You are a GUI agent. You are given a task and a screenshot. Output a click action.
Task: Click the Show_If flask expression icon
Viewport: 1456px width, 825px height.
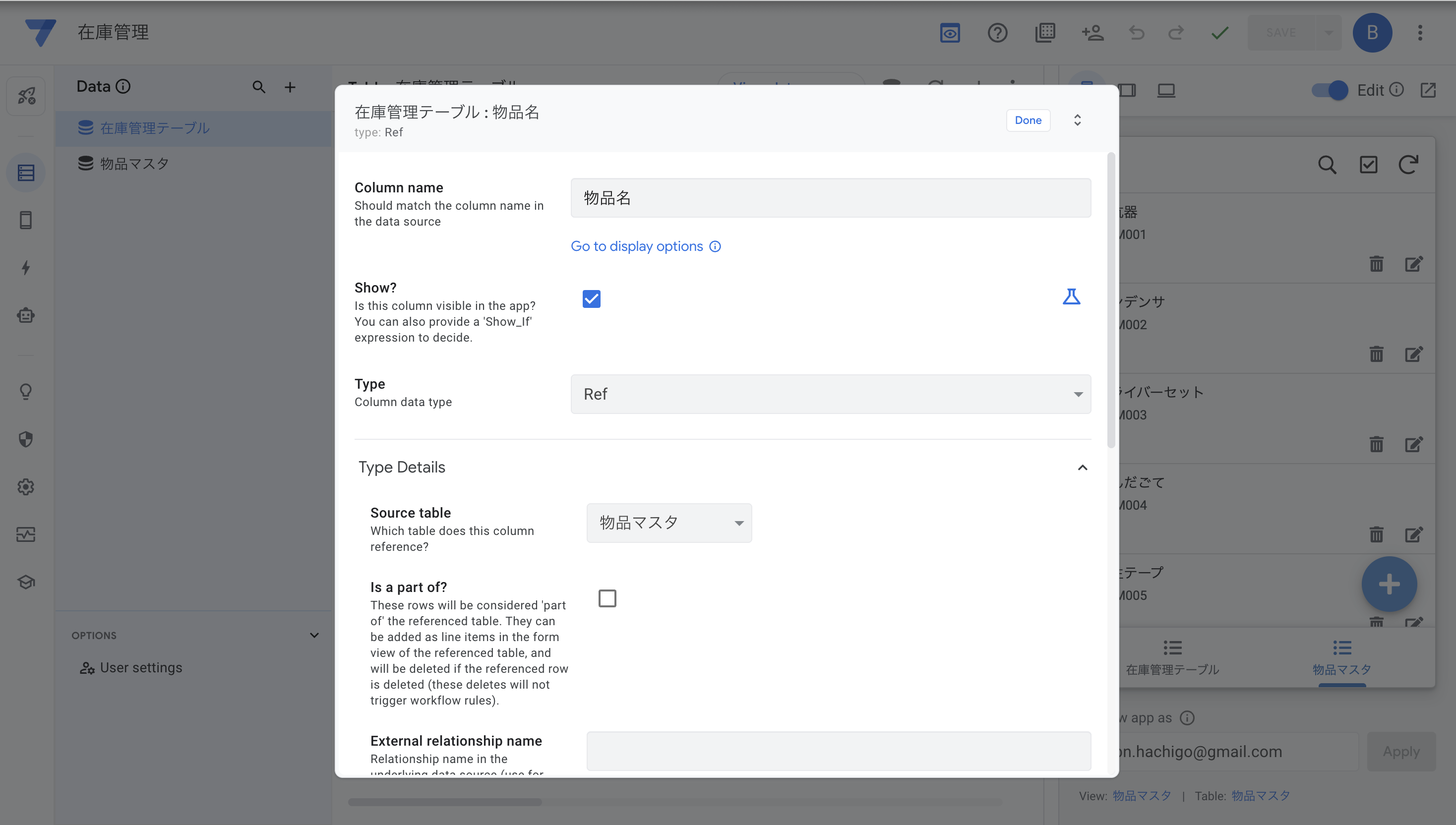[x=1071, y=297]
